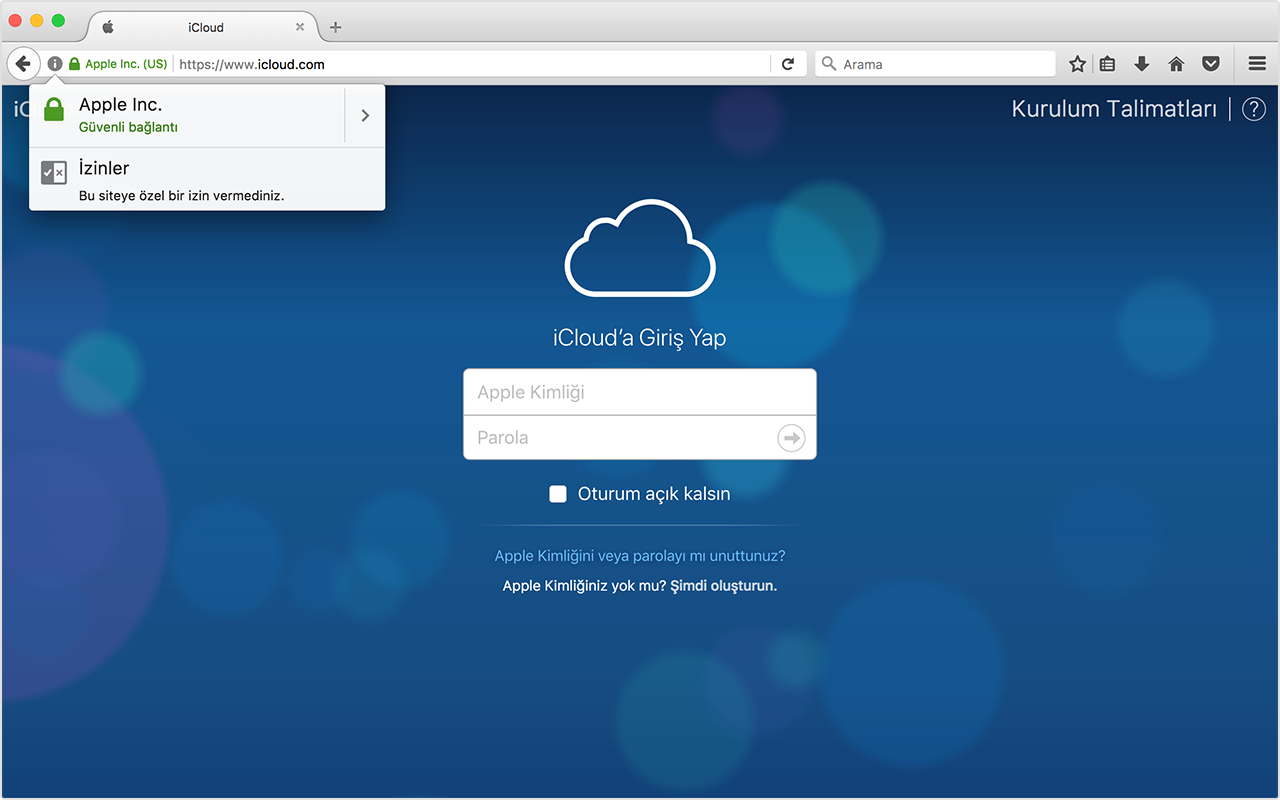The image size is (1280, 800).
Task: Click the forgot Apple ID or password link
Action: pyautogui.click(x=640, y=556)
